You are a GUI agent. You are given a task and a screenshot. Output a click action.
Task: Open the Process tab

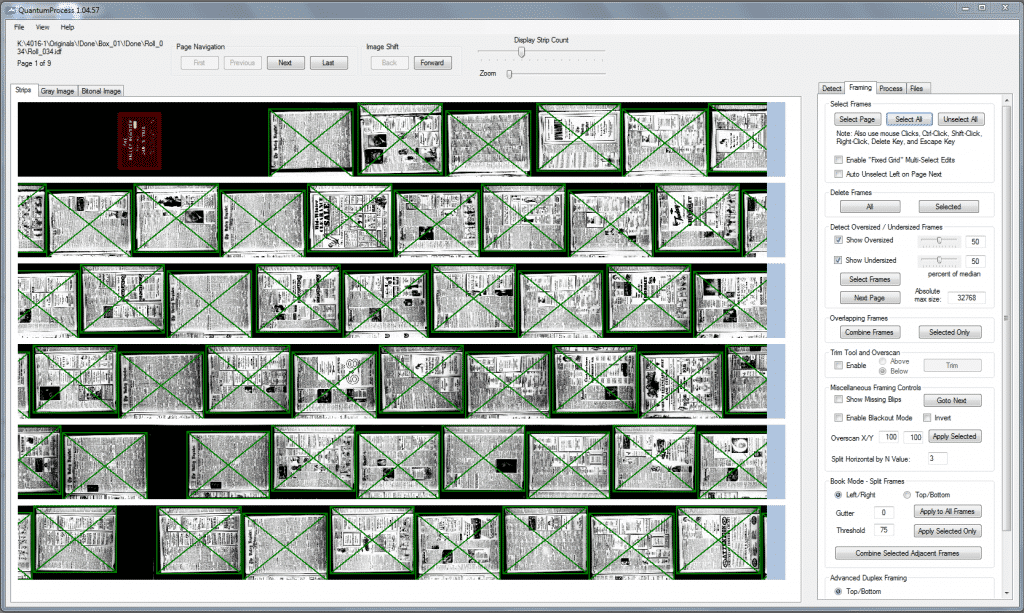891,88
